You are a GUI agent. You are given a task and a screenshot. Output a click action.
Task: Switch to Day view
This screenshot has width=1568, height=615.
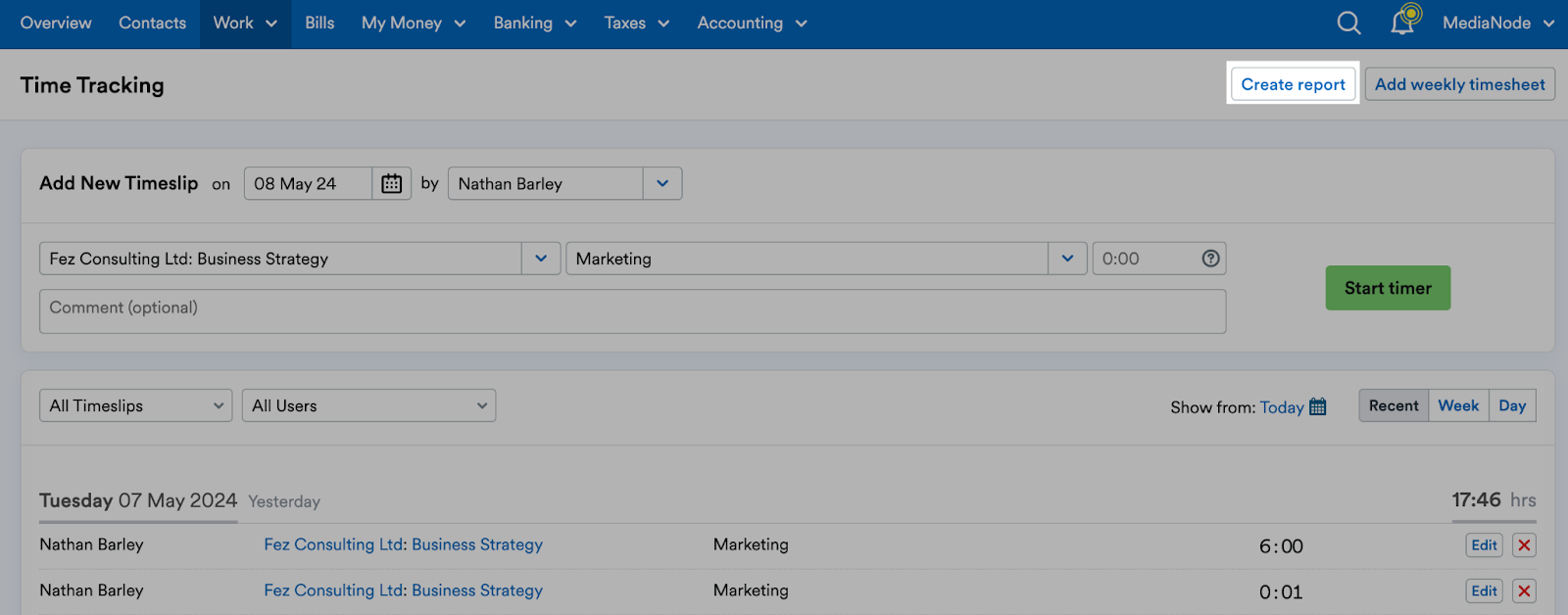pyautogui.click(x=1512, y=405)
